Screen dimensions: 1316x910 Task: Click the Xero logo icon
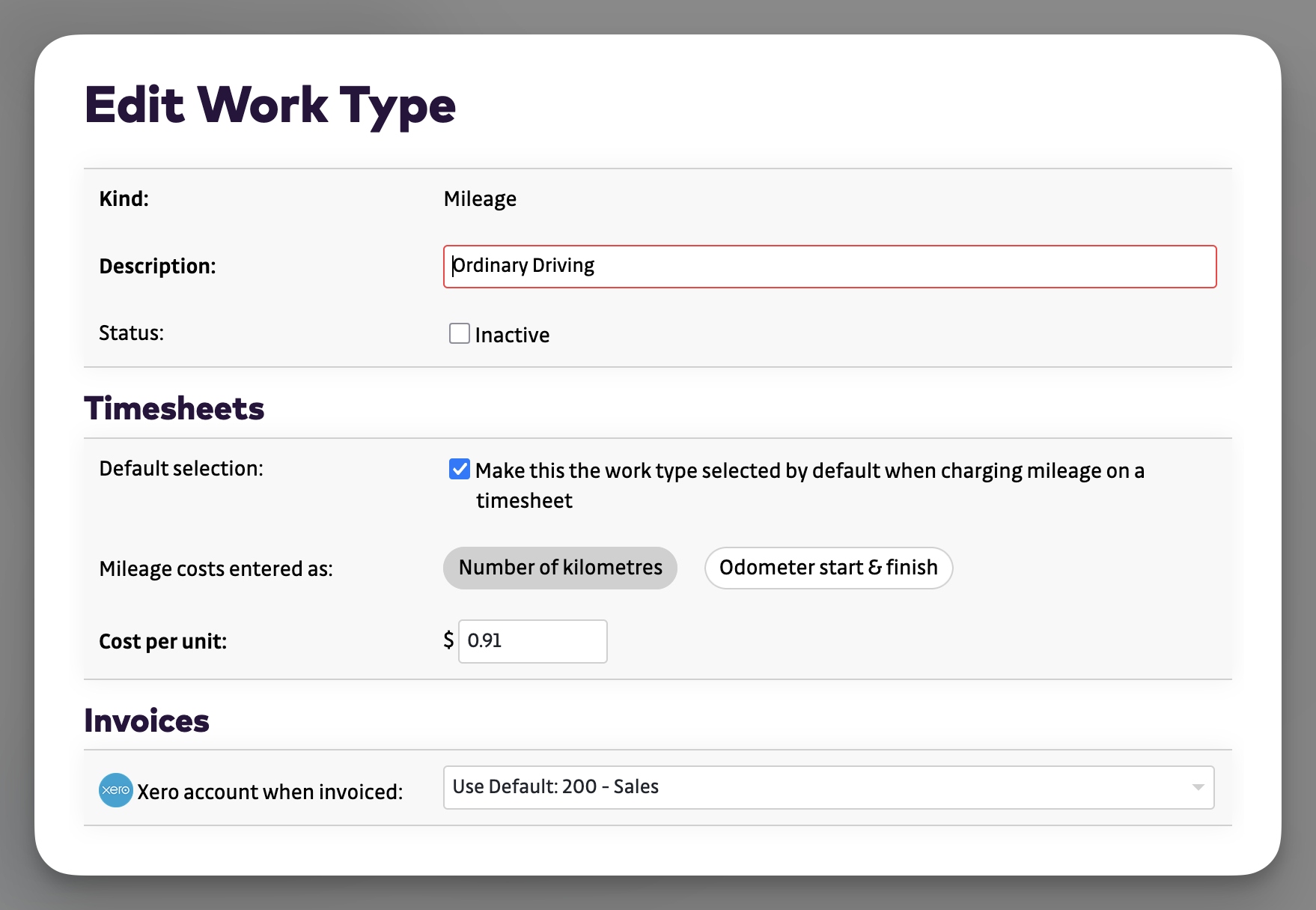click(115, 790)
